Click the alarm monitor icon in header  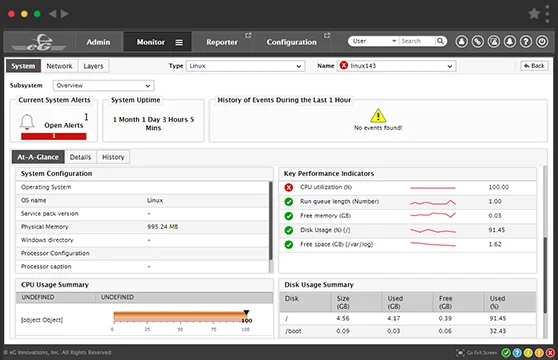pos(494,42)
